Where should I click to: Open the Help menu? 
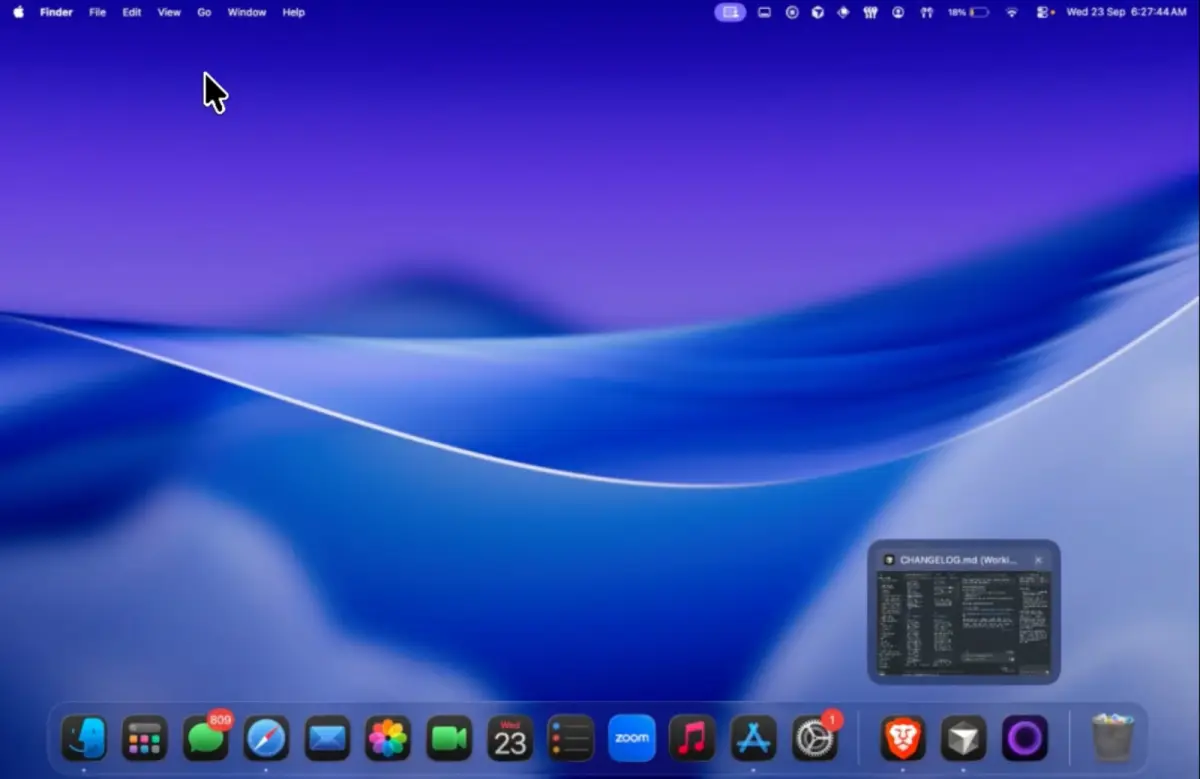coord(293,12)
